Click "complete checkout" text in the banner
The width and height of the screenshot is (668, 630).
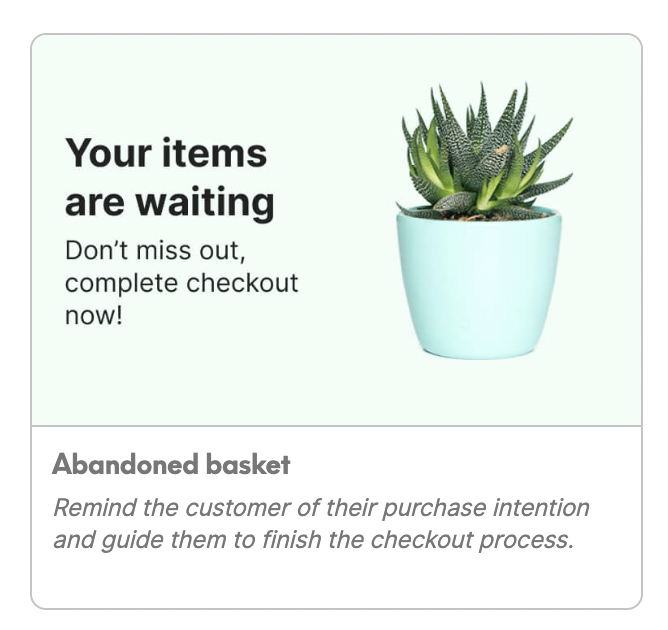[x=181, y=282]
